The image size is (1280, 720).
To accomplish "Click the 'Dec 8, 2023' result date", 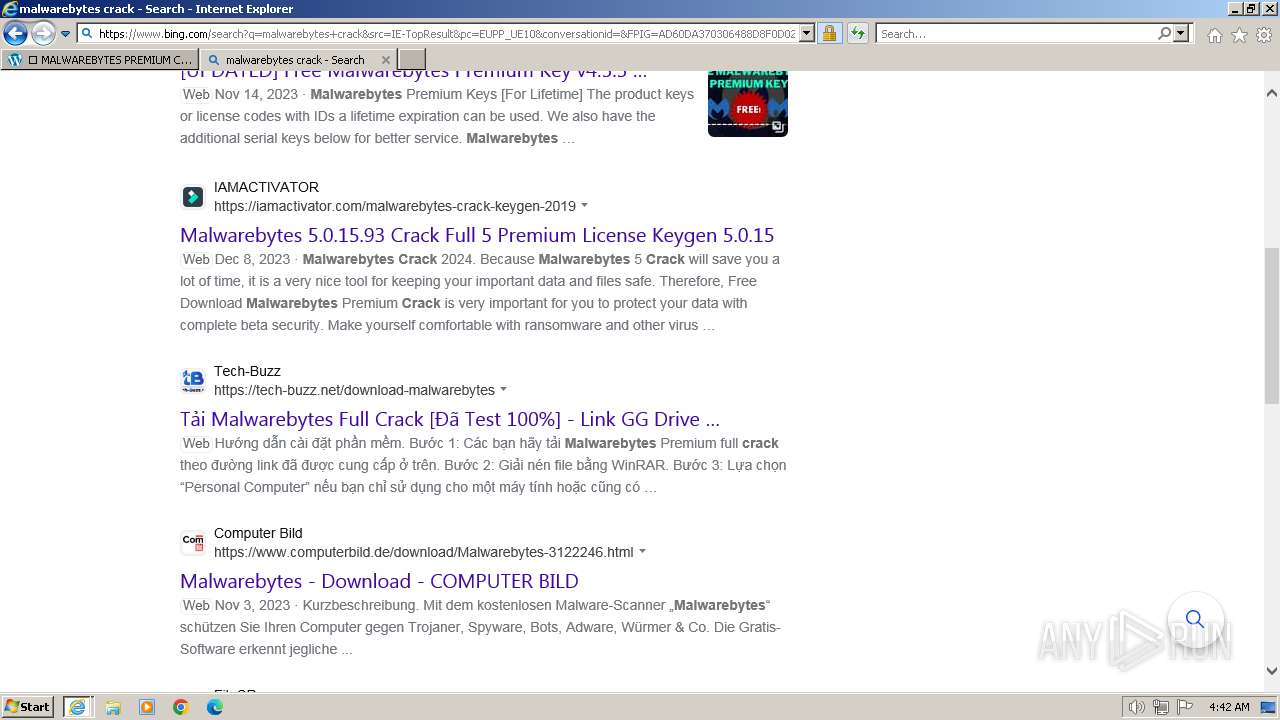I will point(252,259).
